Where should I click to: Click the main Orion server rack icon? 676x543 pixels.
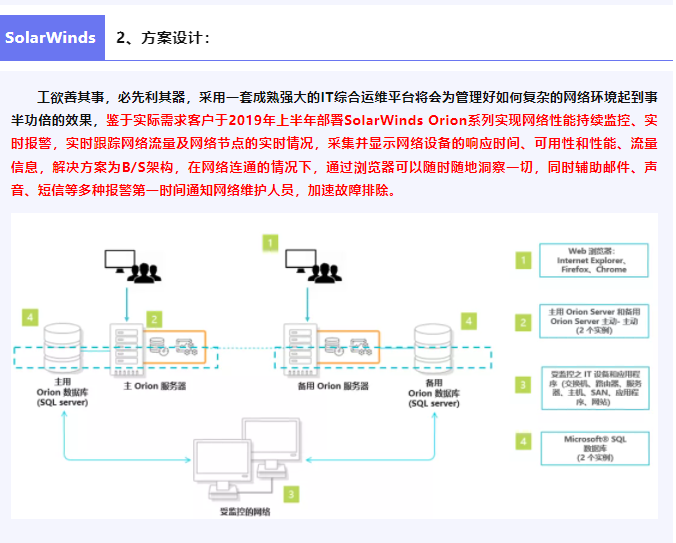tap(126, 350)
